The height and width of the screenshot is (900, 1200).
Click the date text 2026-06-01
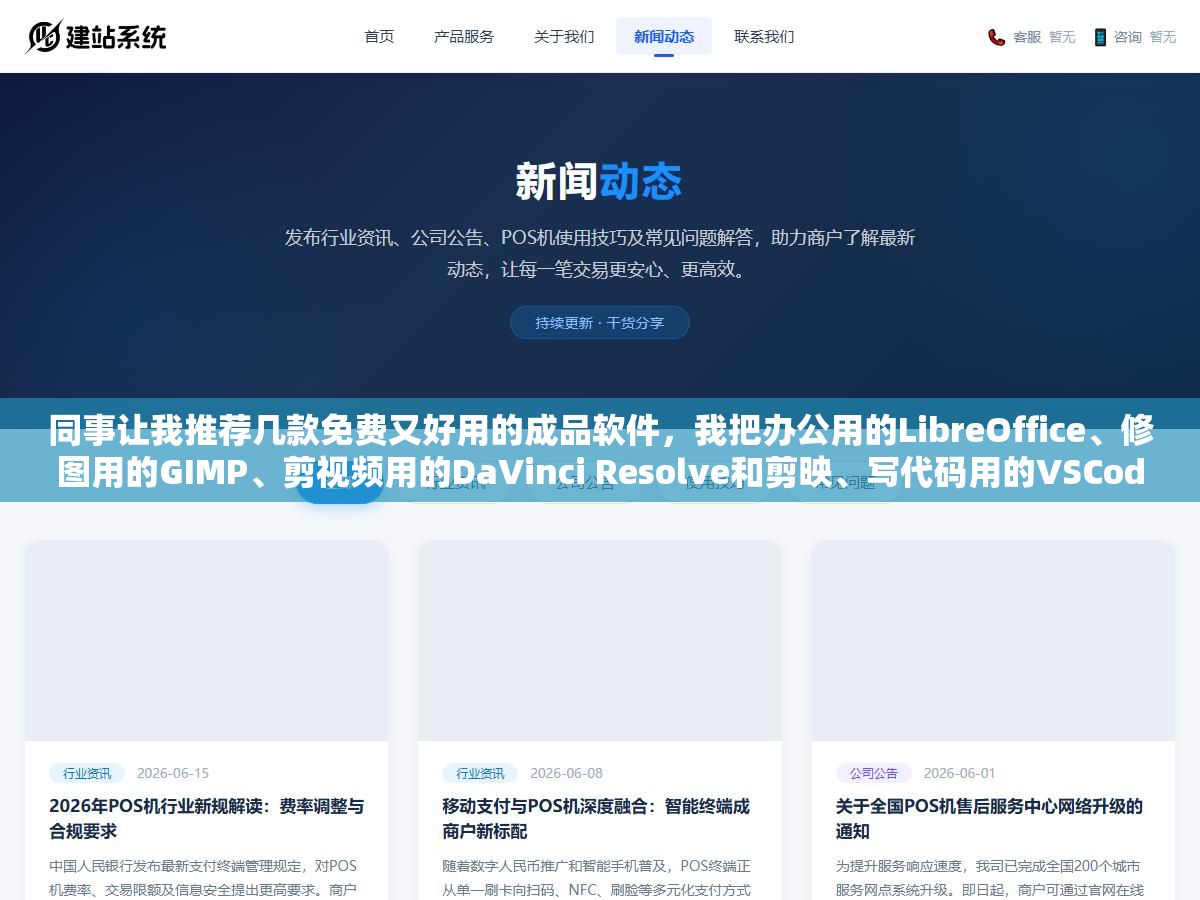960,773
